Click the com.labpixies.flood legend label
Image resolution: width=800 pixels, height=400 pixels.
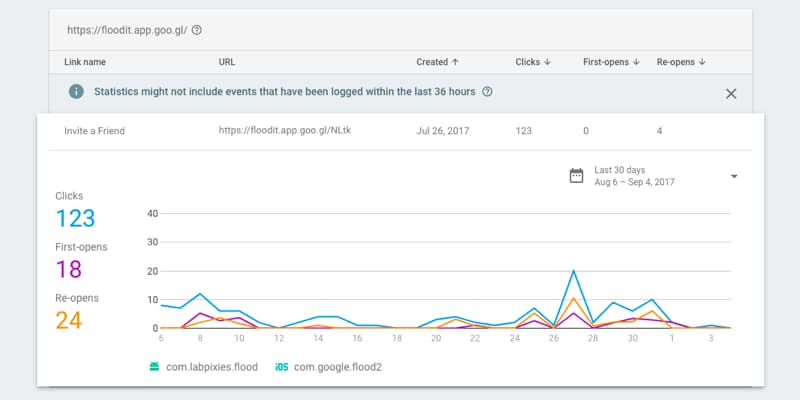pos(212,367)
